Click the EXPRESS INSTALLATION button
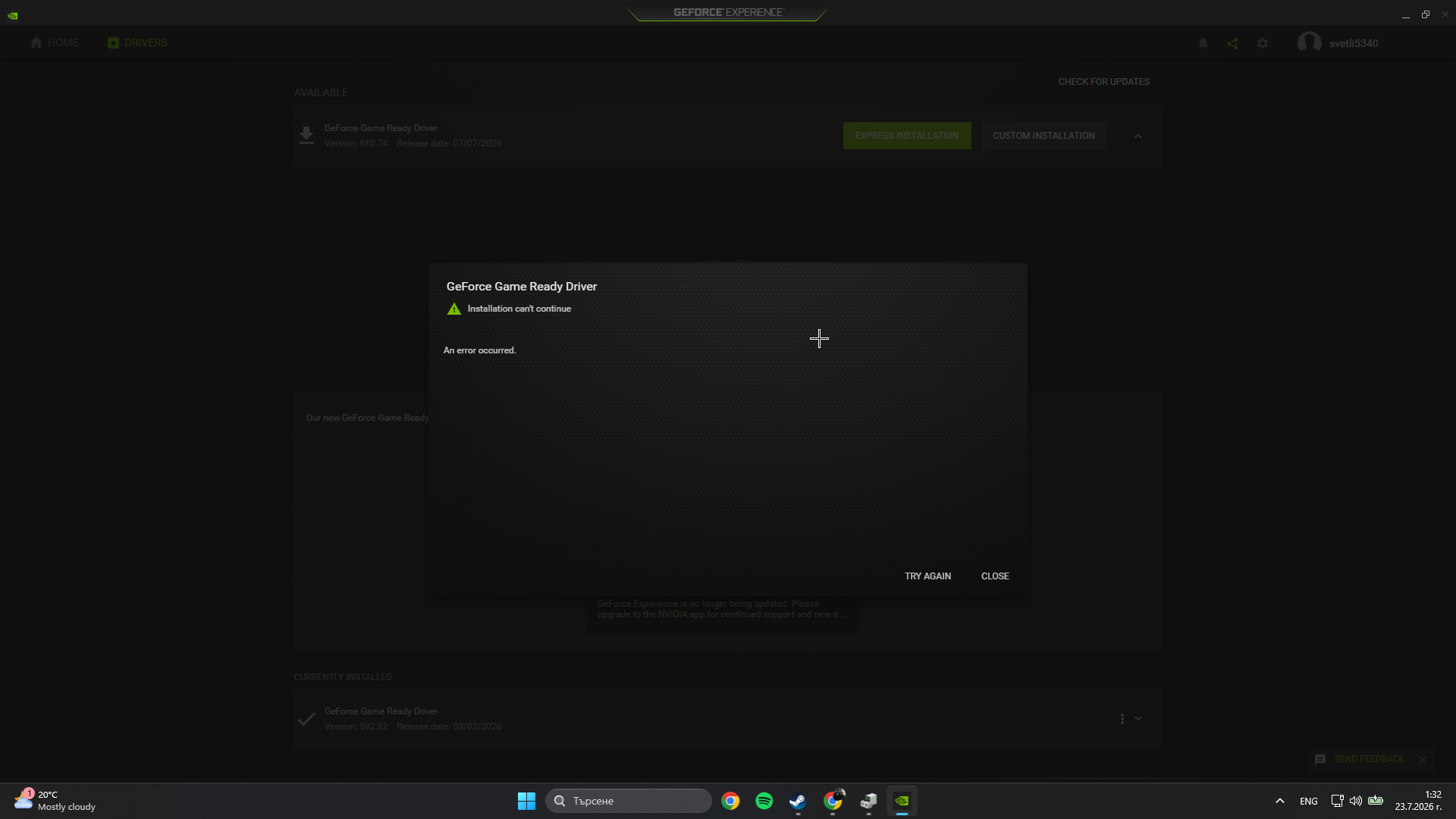 [x=907, y=136]
